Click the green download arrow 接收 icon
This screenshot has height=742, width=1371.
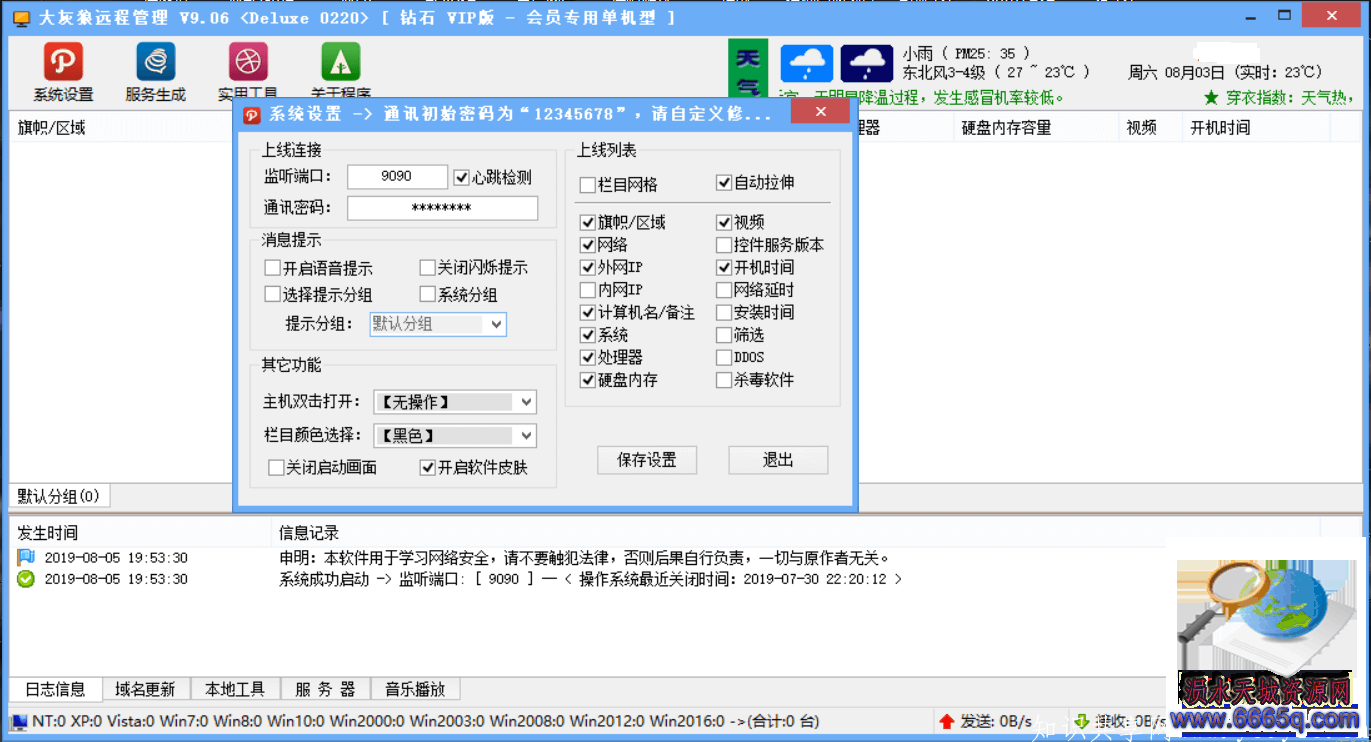pyautogui.click(x=1081, y=721)
